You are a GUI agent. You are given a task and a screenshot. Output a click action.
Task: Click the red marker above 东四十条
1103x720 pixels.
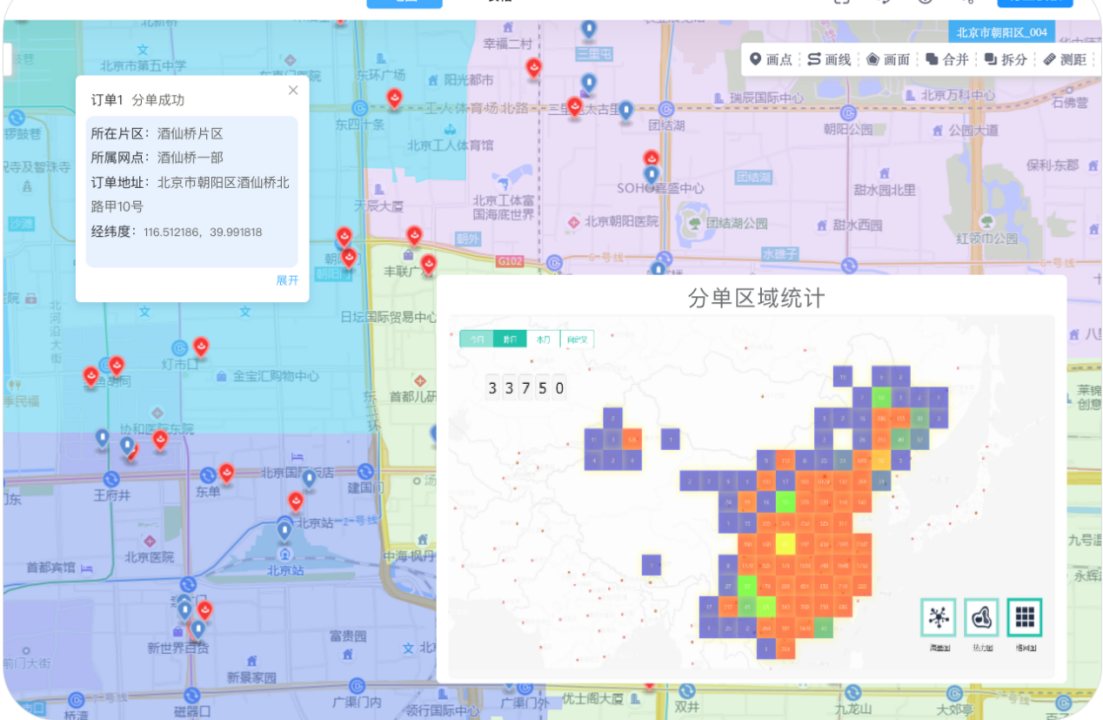pyautogui.click(x=395, y=98)
